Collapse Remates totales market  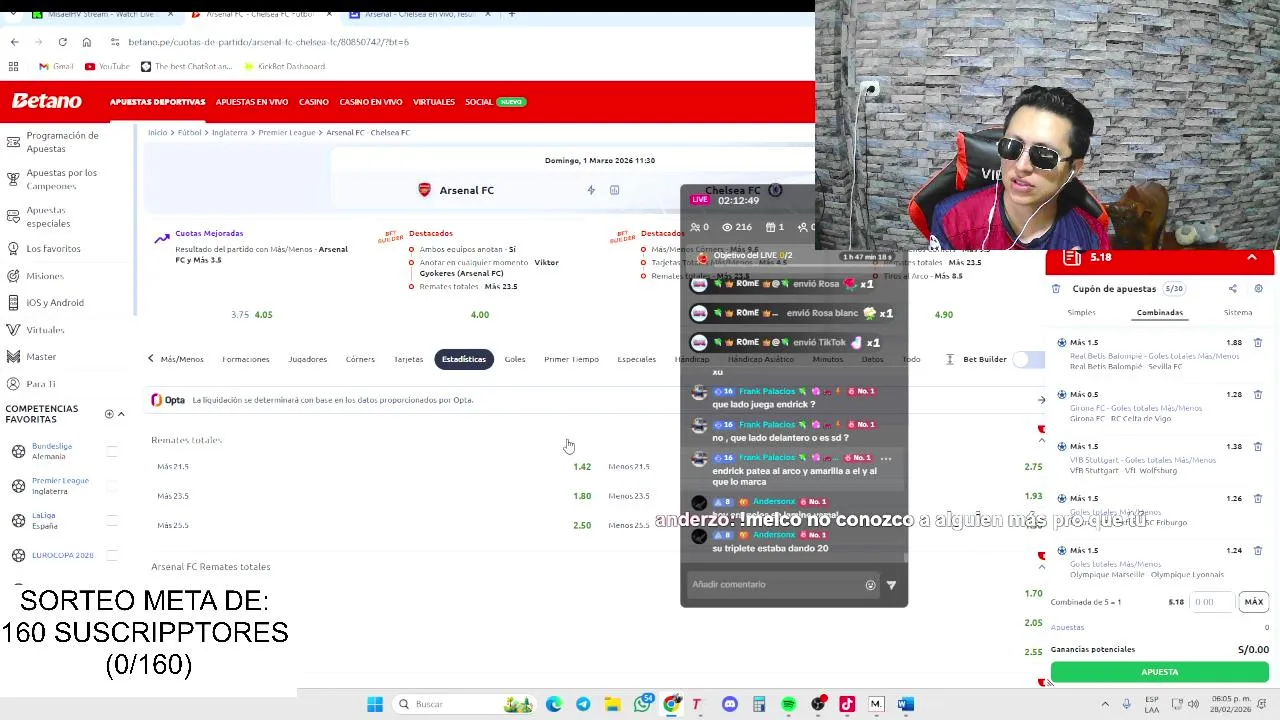pyautogui.click(x=1041, y=440)
